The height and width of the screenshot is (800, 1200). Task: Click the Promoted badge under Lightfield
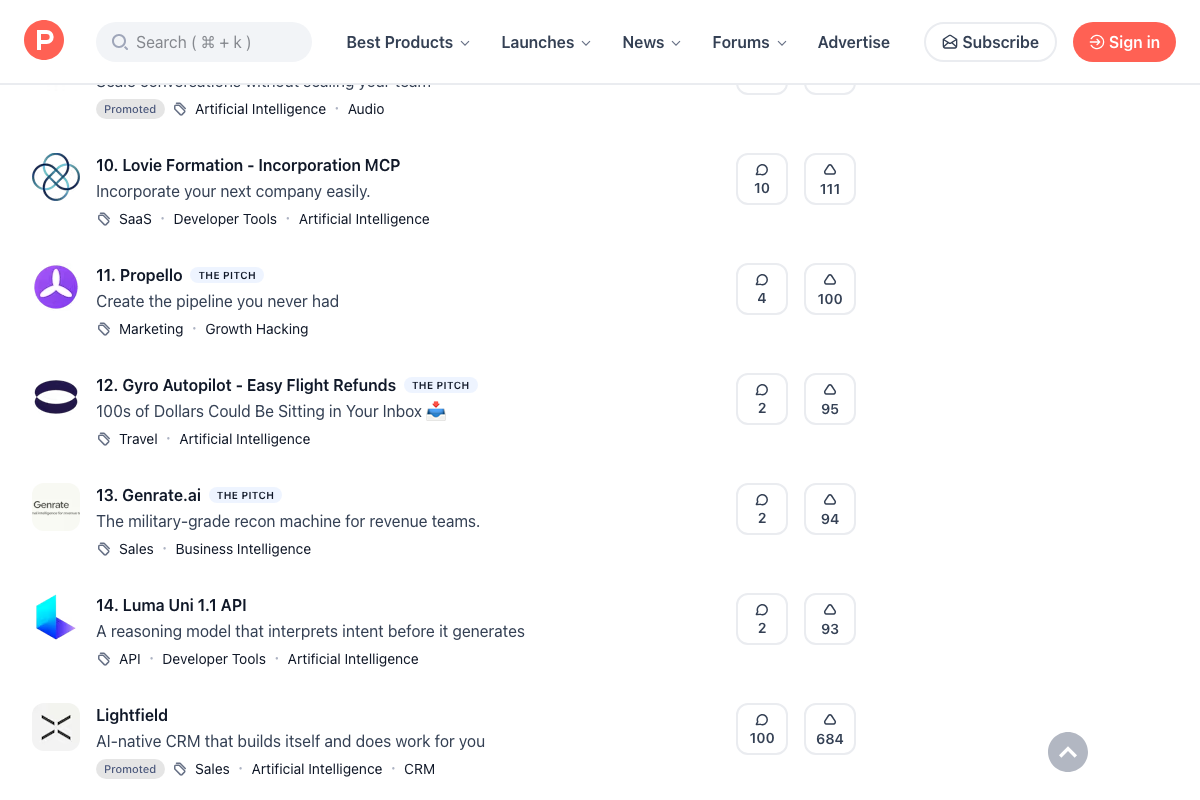[130, 769]
